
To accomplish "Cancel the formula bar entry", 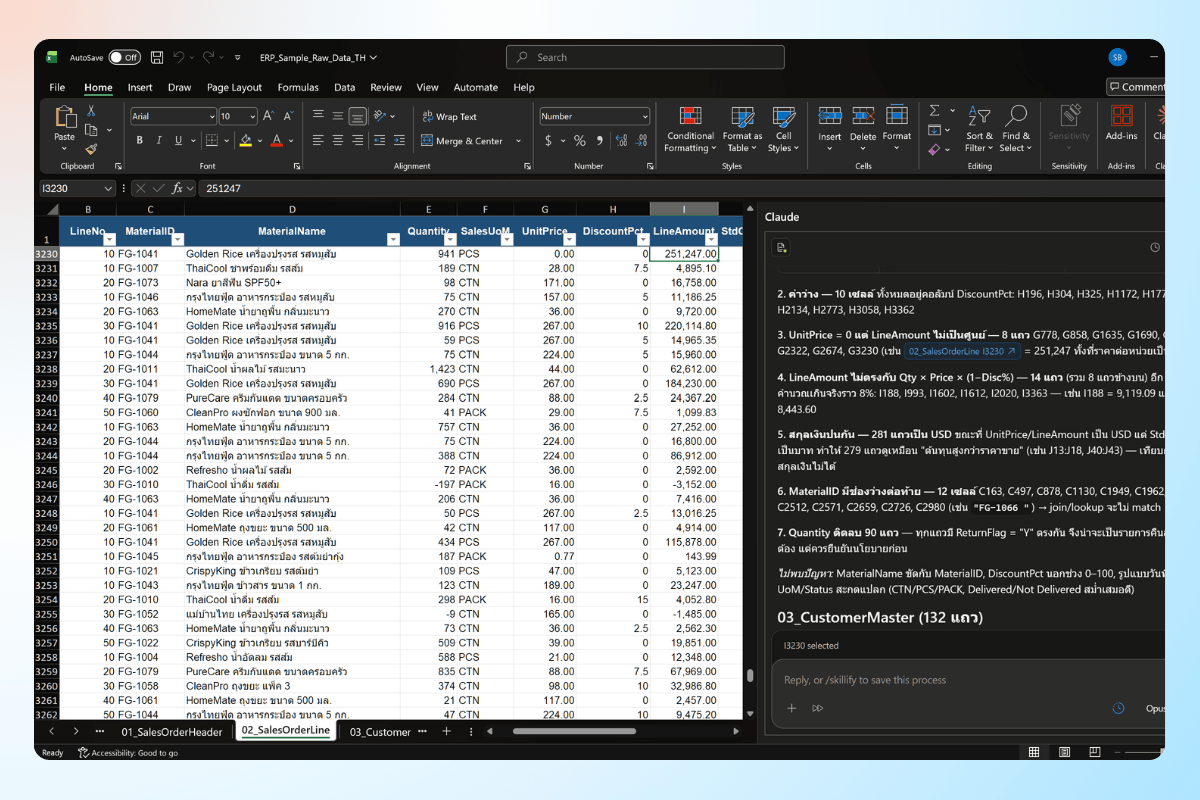I will 140,188.
